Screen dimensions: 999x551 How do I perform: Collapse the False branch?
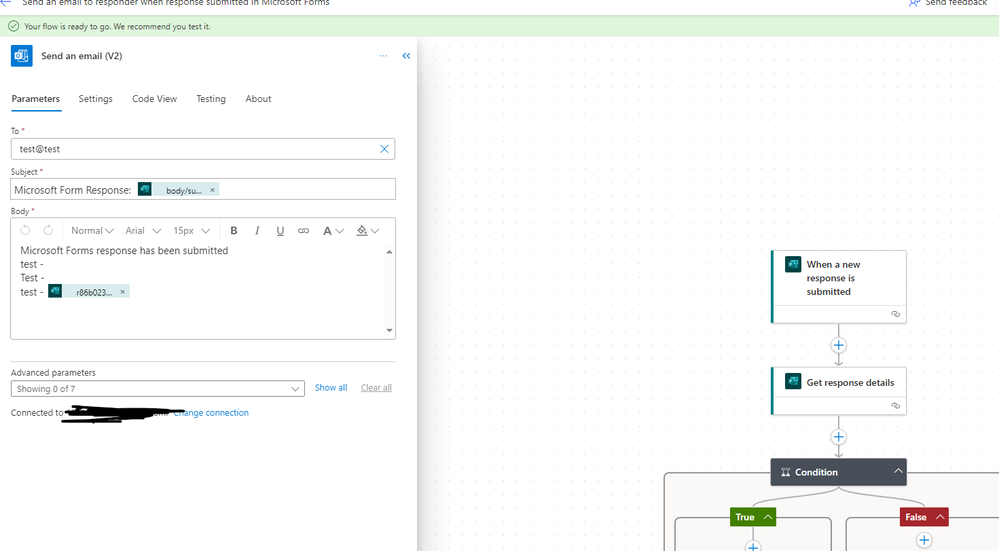pyautogui.click(x=940, y=517)
